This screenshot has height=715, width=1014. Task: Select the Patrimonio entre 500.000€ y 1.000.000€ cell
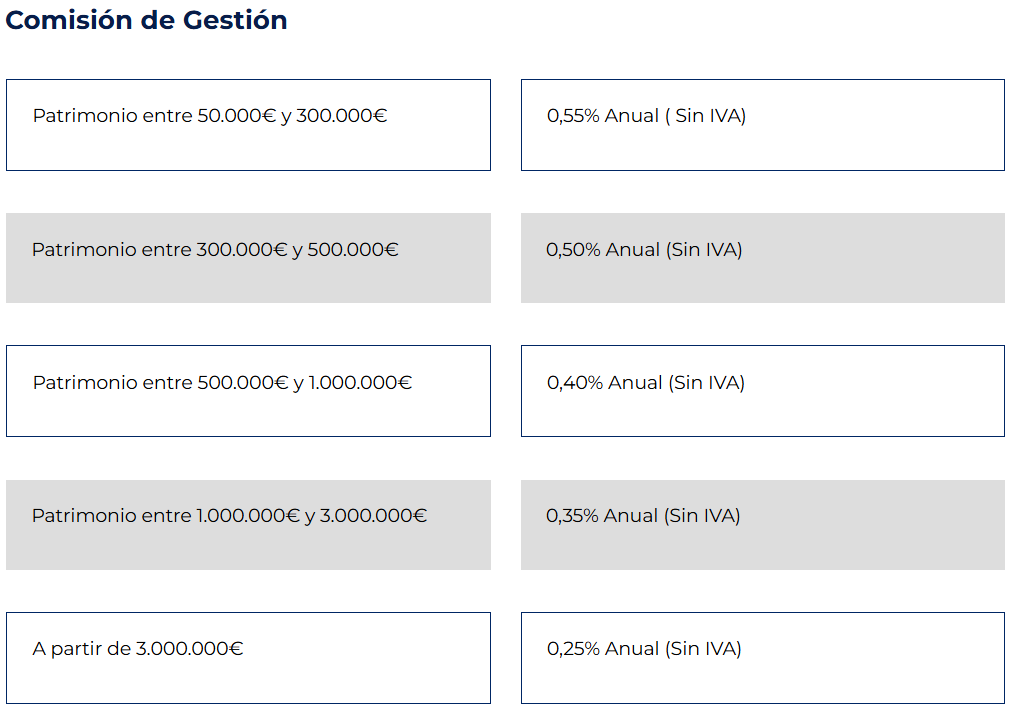[x=248, y=391]
